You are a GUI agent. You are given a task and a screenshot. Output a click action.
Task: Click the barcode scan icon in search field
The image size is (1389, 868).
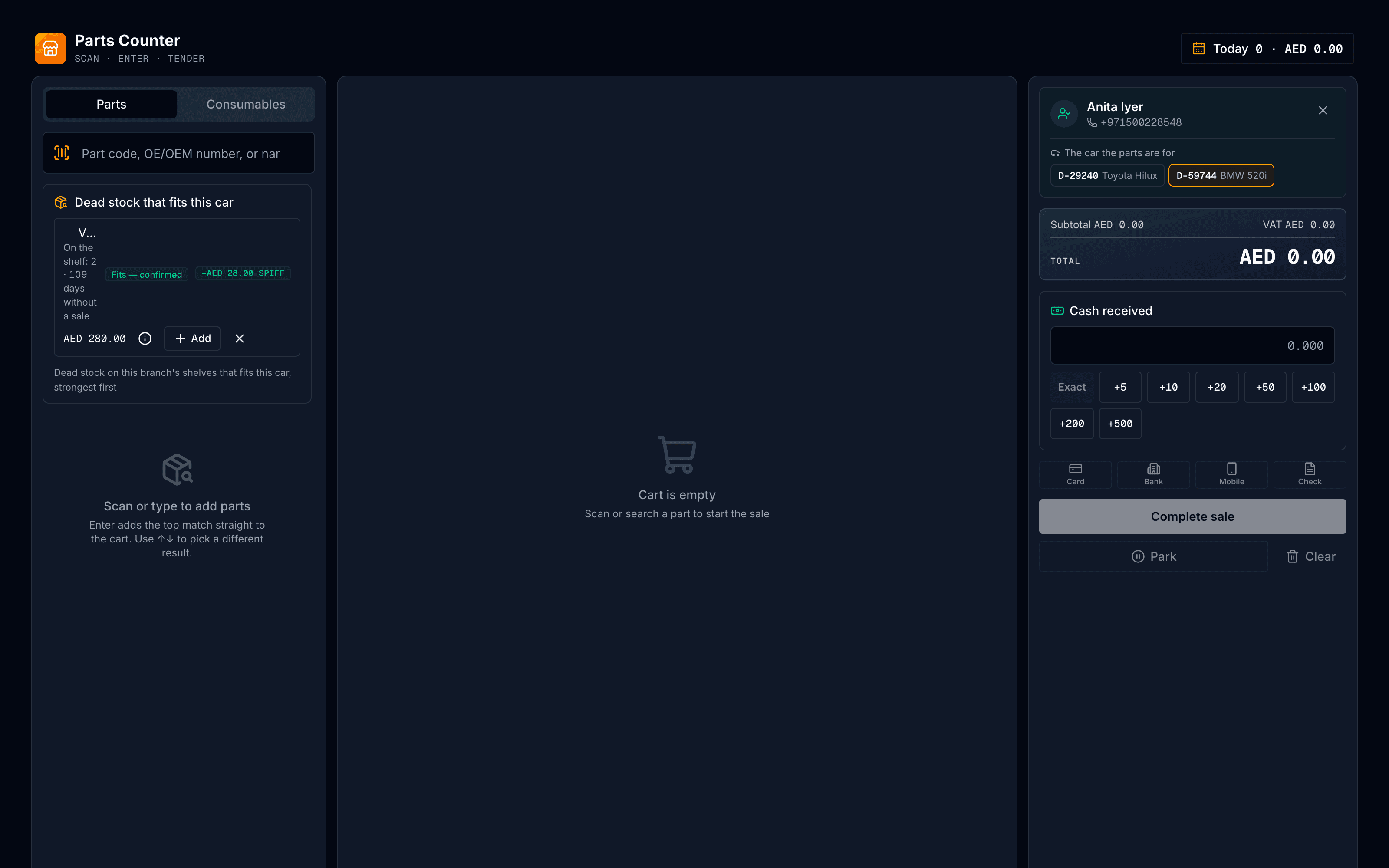(x=61, y=153)
